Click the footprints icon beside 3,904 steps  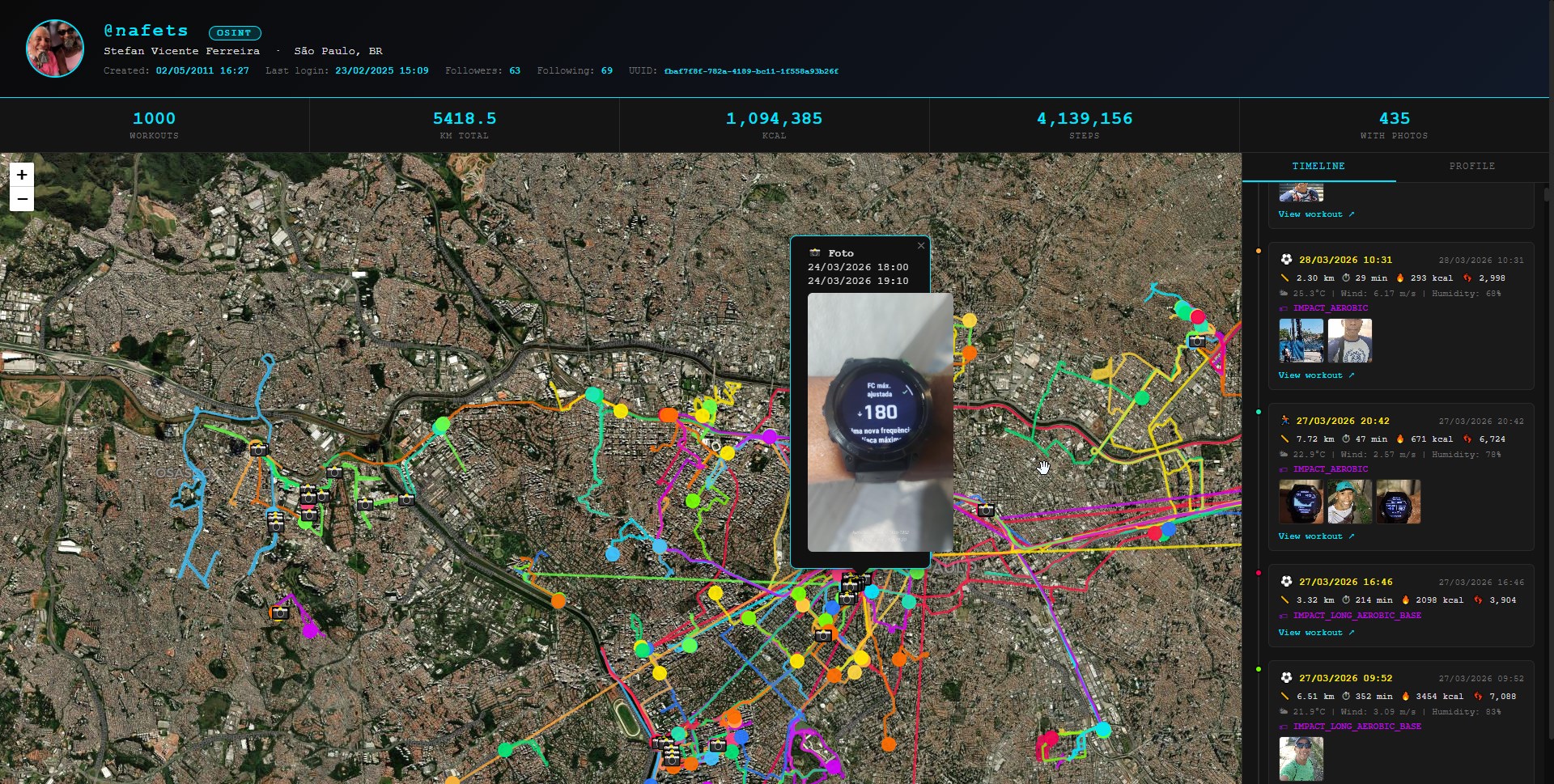(1479, 600)
